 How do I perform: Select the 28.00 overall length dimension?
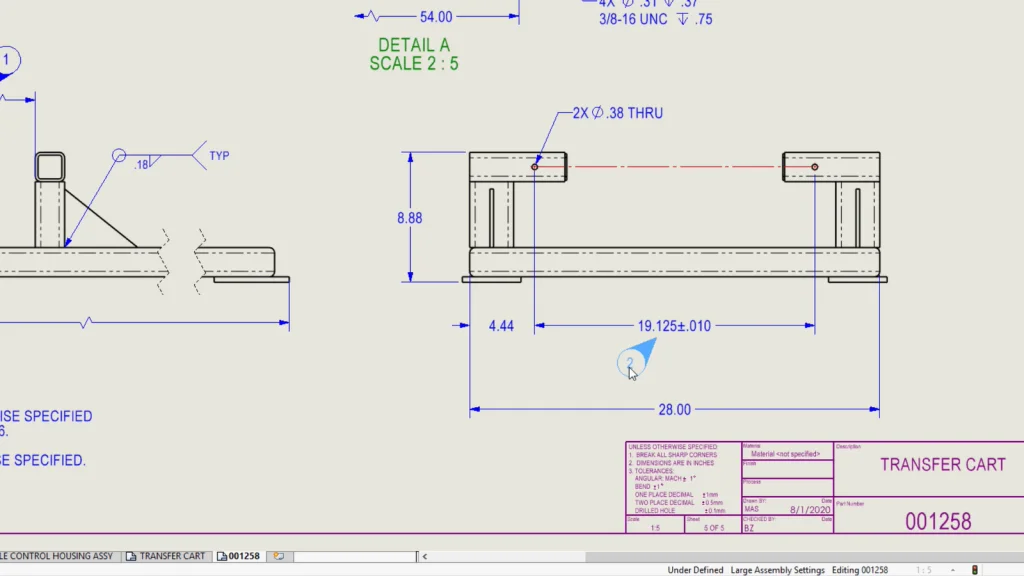click(674, 409)
